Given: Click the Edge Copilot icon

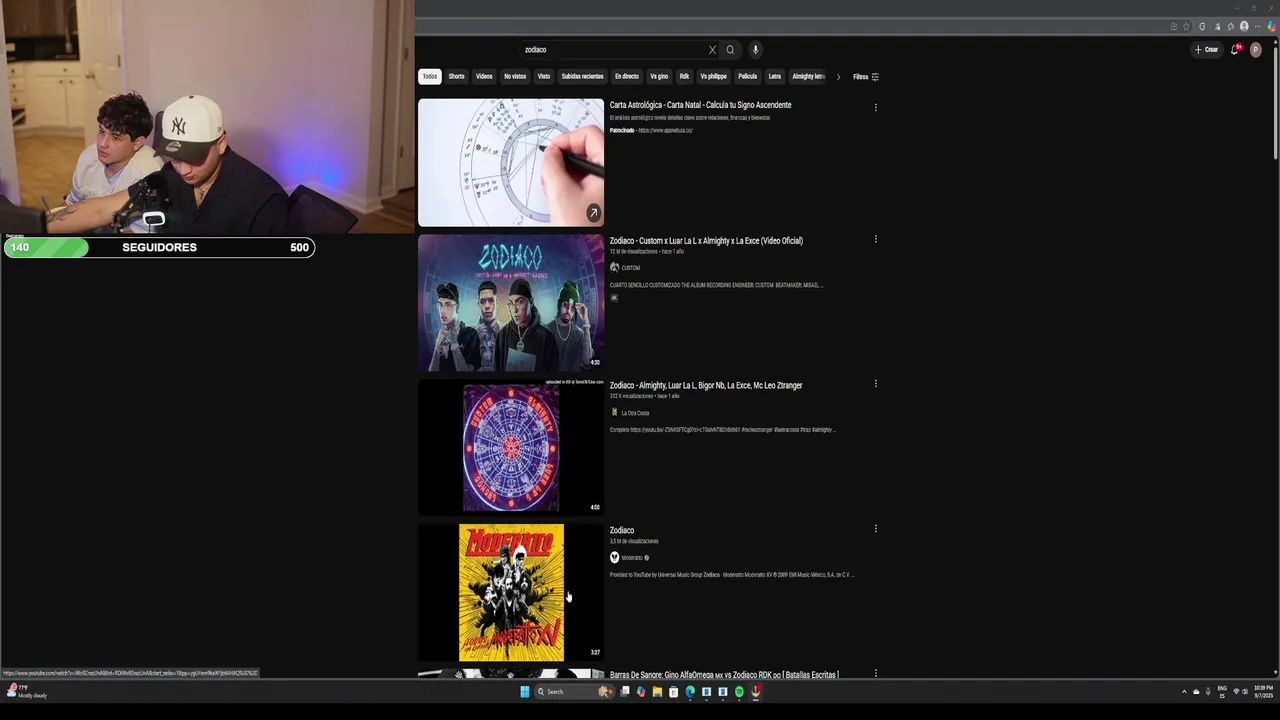Looking at the screenshot, I should [x=1272, y=26].
